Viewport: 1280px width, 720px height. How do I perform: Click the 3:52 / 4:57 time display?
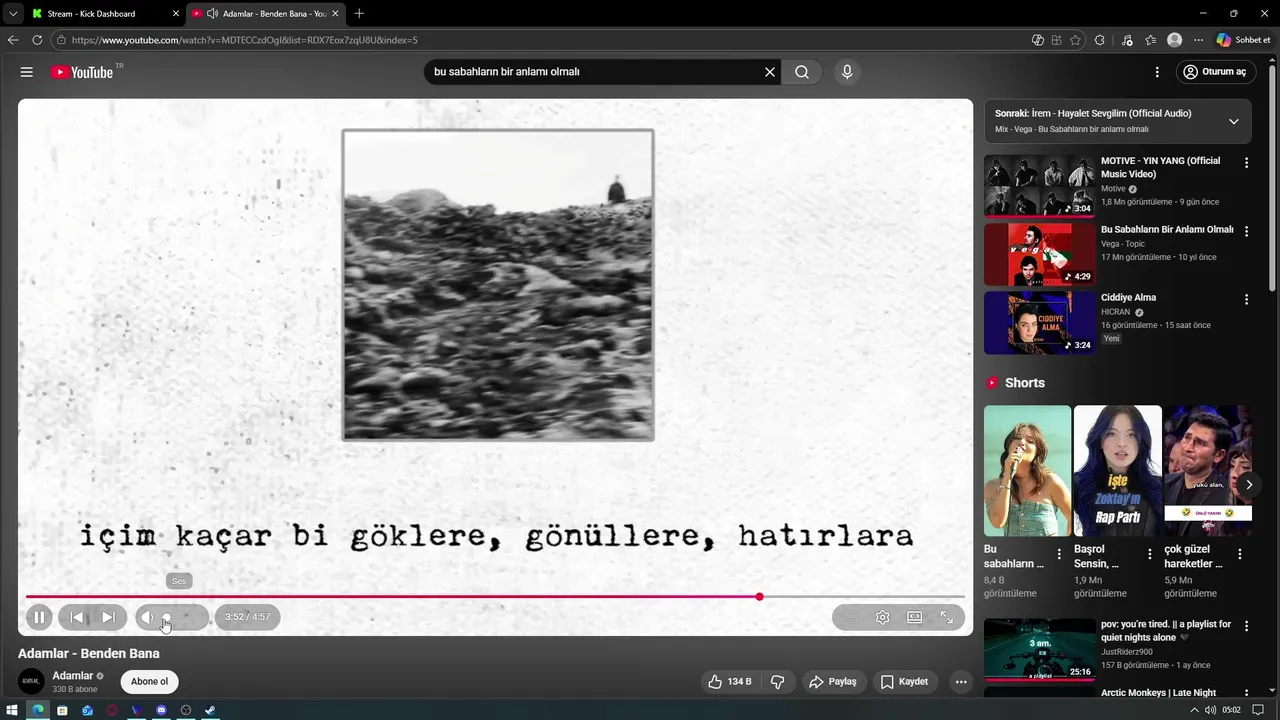(x=247, y=617)
